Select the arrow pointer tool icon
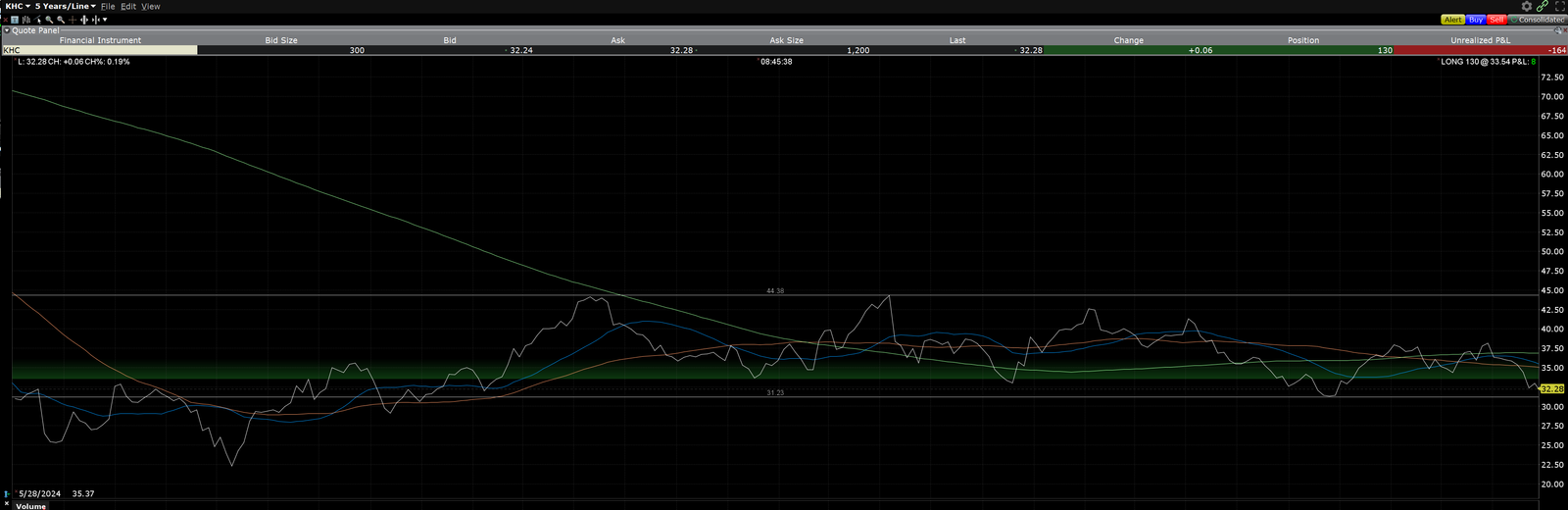This screenshot has height=510, width=1568. [x=37, y=20]
